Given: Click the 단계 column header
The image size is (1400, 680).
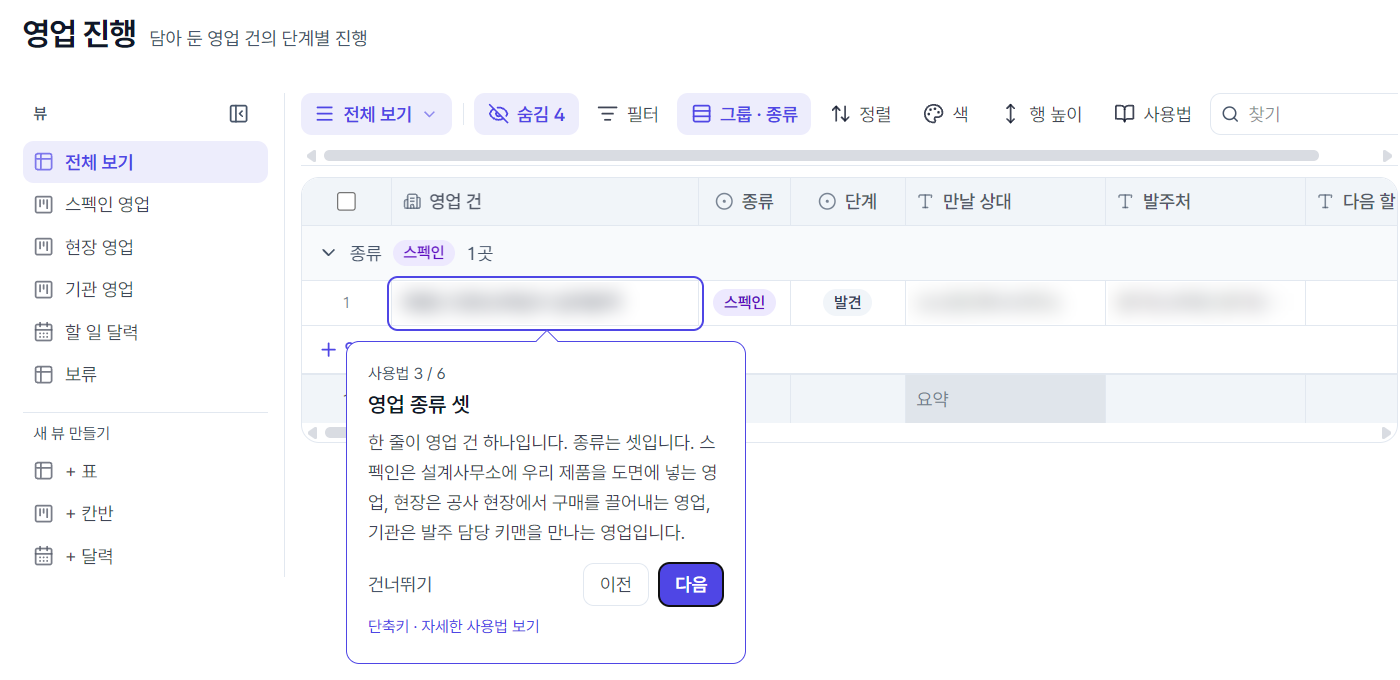Looking at the screenshot, I should click(848, 202).
